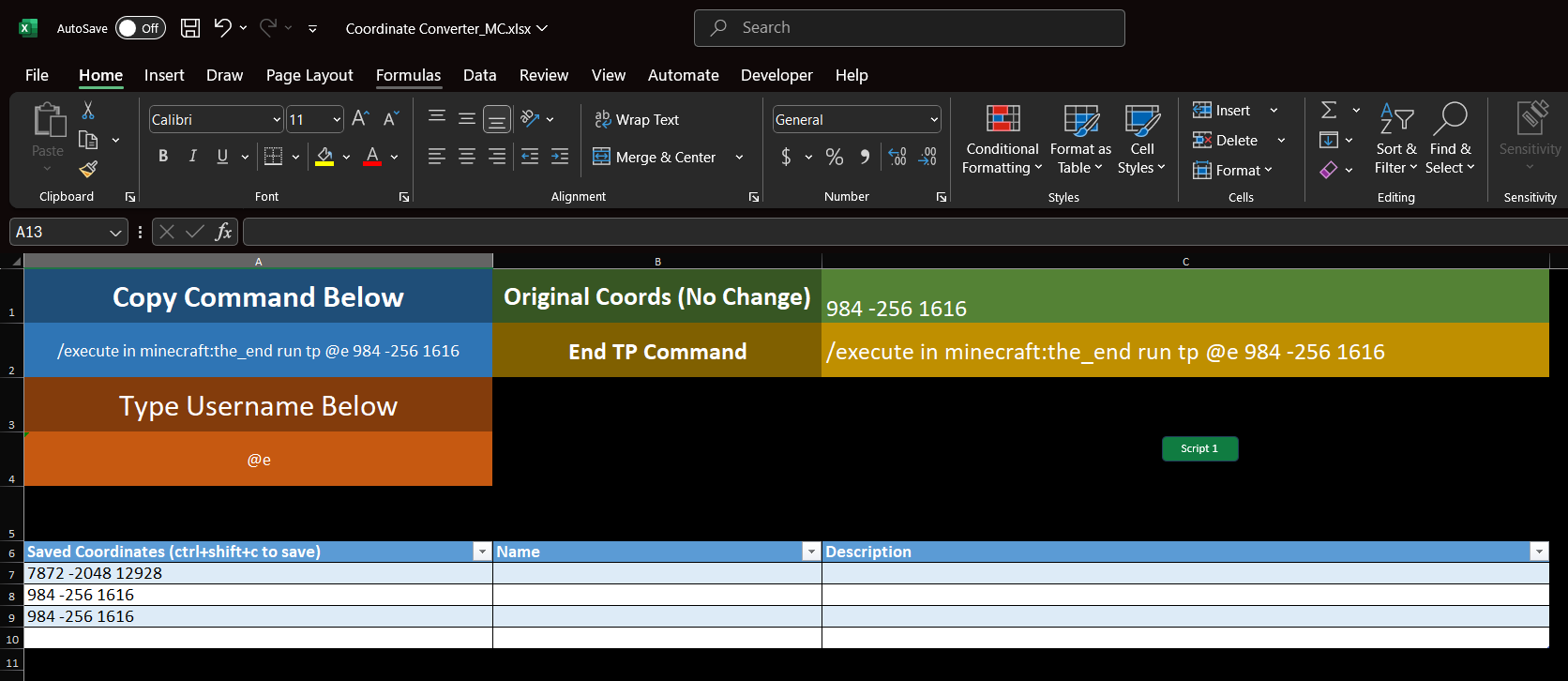Viewport: 1568px width, 681px height.
Task: Click the Top Align icon
Action: (437, 118)
